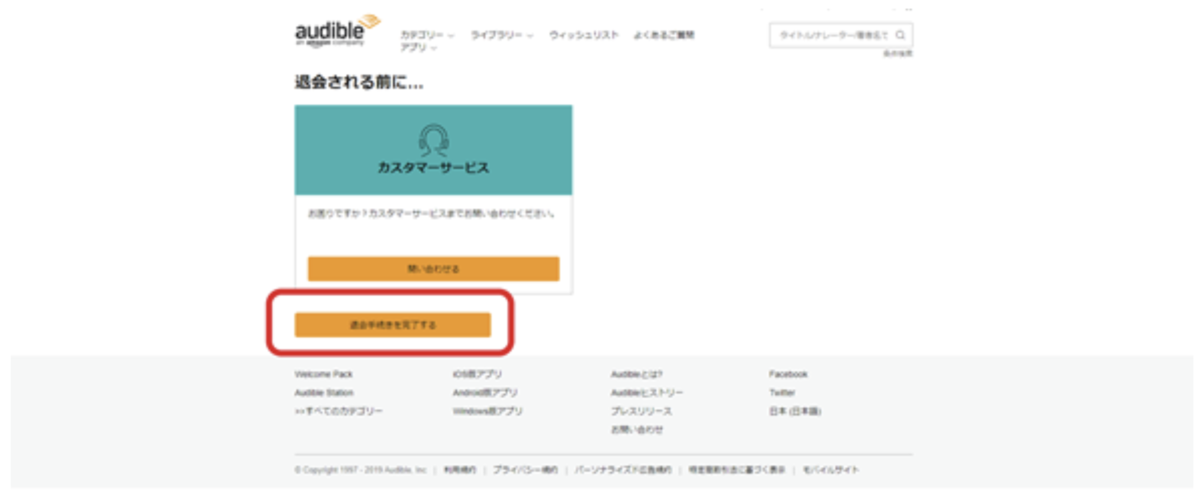Screen dimensions: 1200x501
Task: Open the iOS版アプリ footer link
Action: pos(478,374)
